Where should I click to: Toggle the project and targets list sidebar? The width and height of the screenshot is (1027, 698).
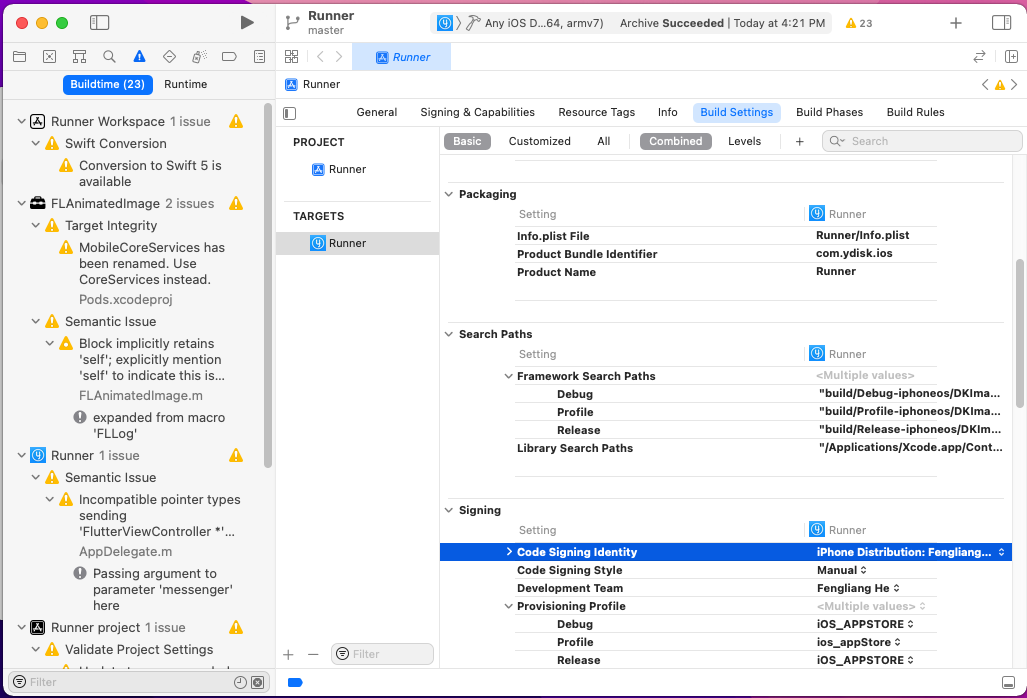tap(290, 113)
